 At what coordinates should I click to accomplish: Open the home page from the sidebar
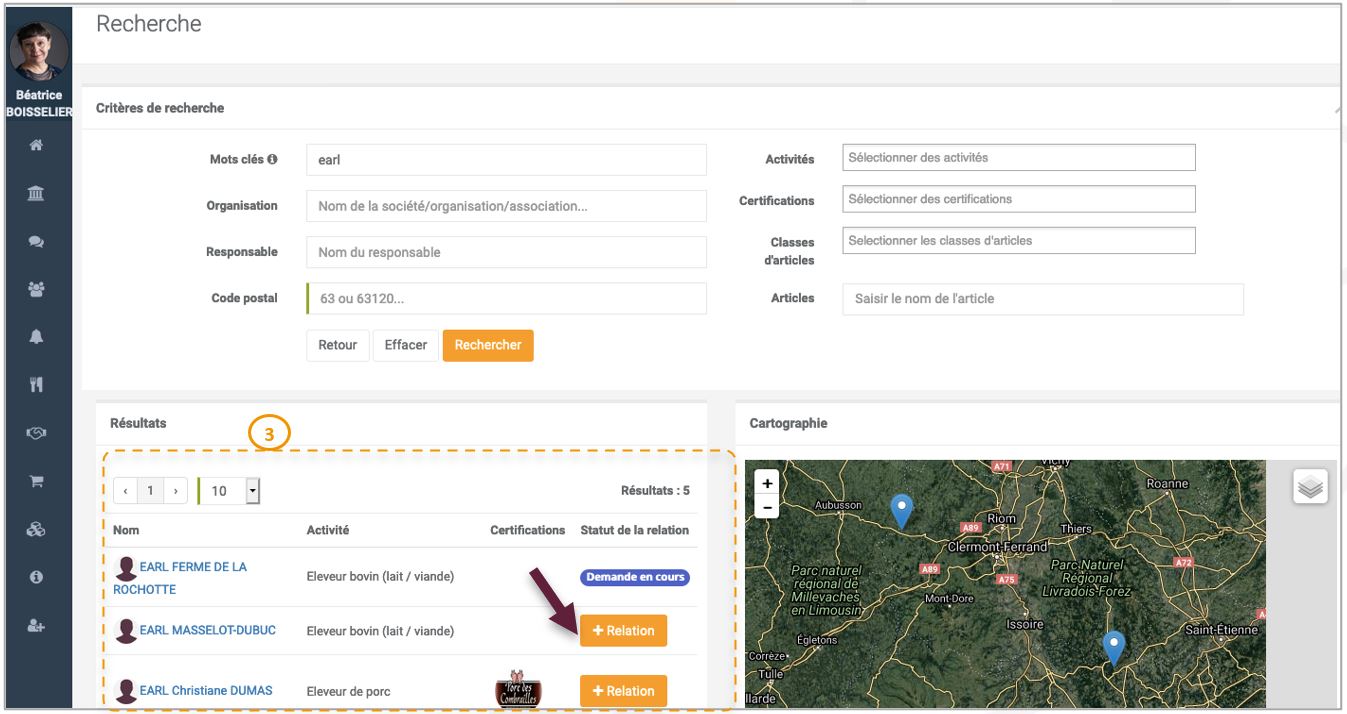tap(36, 145)
